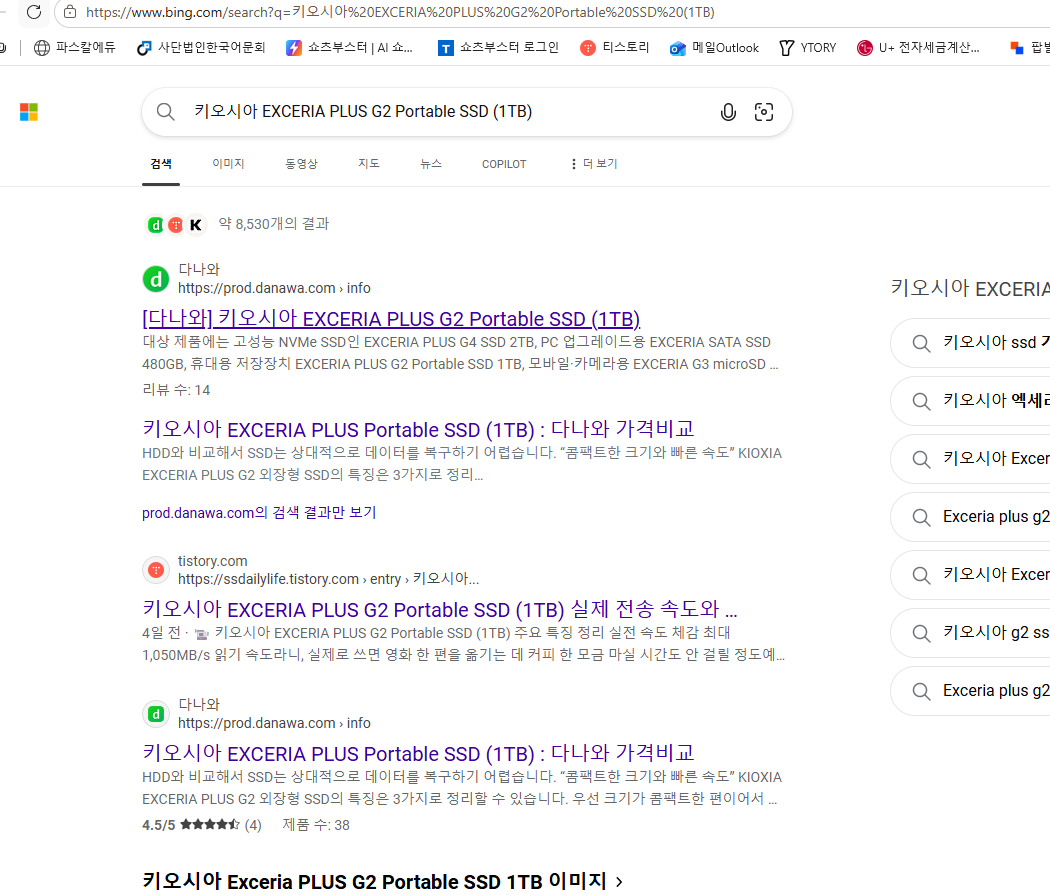
Task: Open the 메일Outlook bookmark
Action: coord(714,48)
